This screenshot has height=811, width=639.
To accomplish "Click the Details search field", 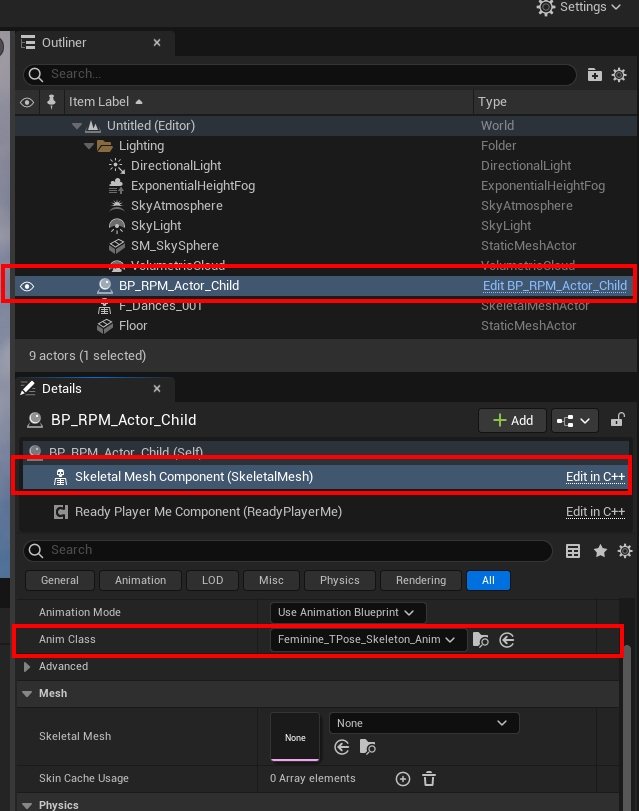I will point(288,550).
